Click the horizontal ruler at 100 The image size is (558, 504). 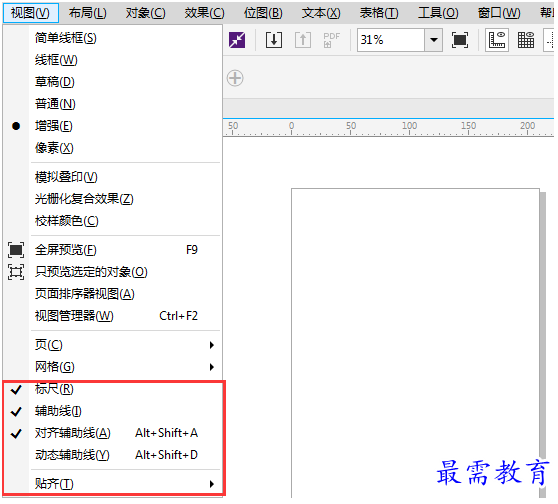[x=410, y=127]
